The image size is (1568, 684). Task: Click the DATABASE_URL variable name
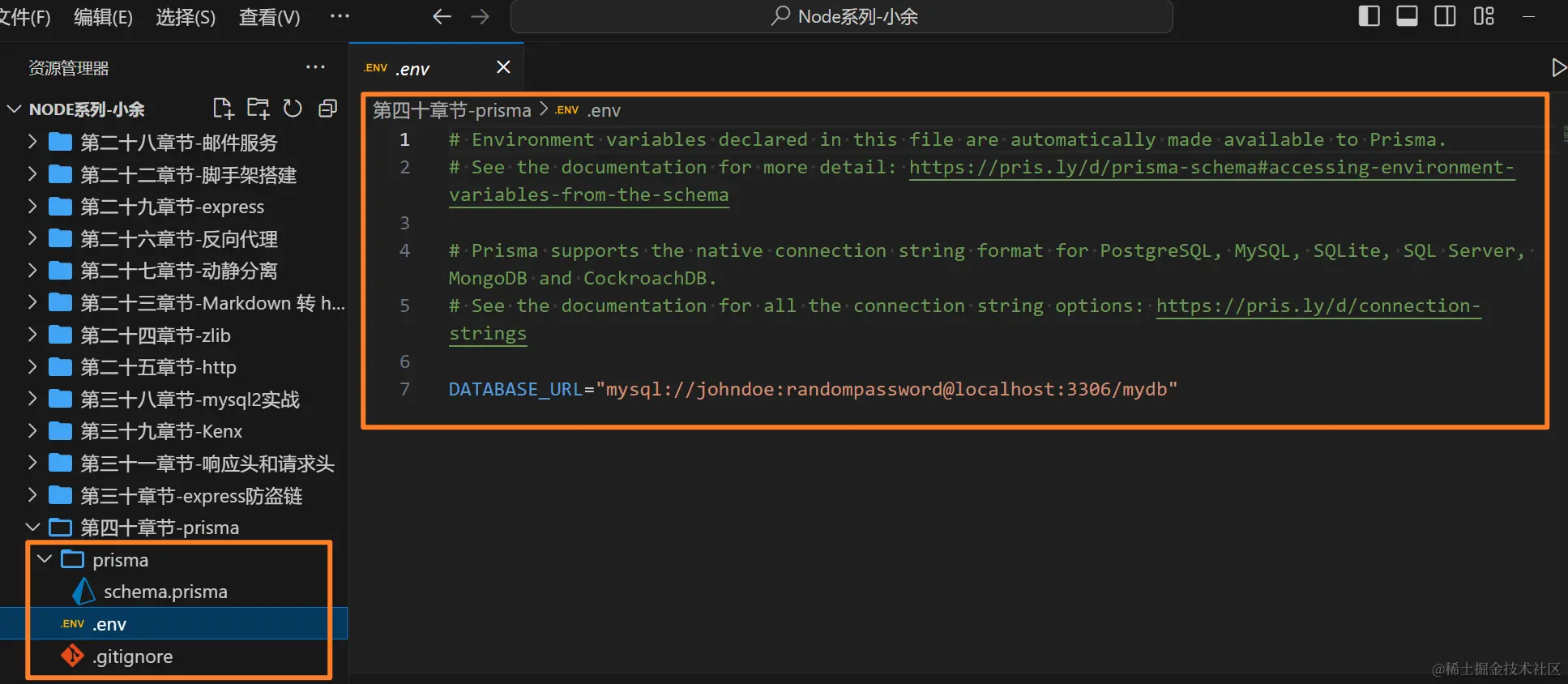point(515,389)
